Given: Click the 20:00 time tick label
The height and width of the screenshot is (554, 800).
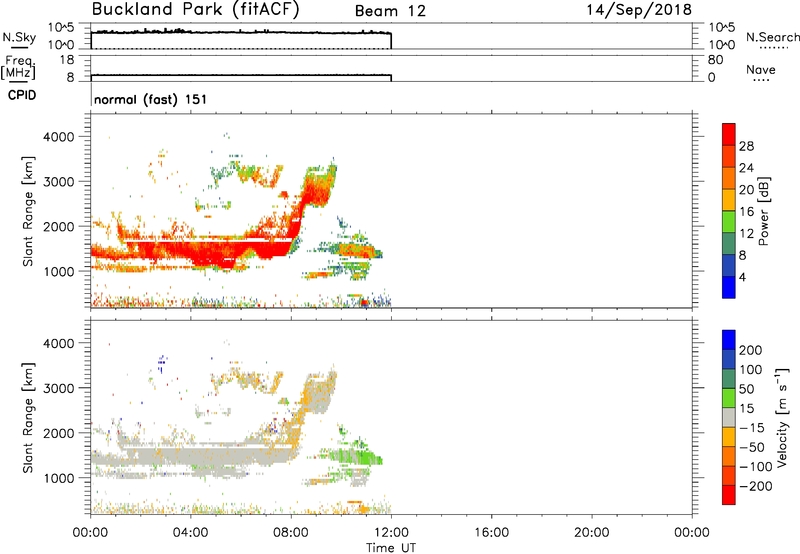Looking at the screenshot, I should (x=592, y=533).
